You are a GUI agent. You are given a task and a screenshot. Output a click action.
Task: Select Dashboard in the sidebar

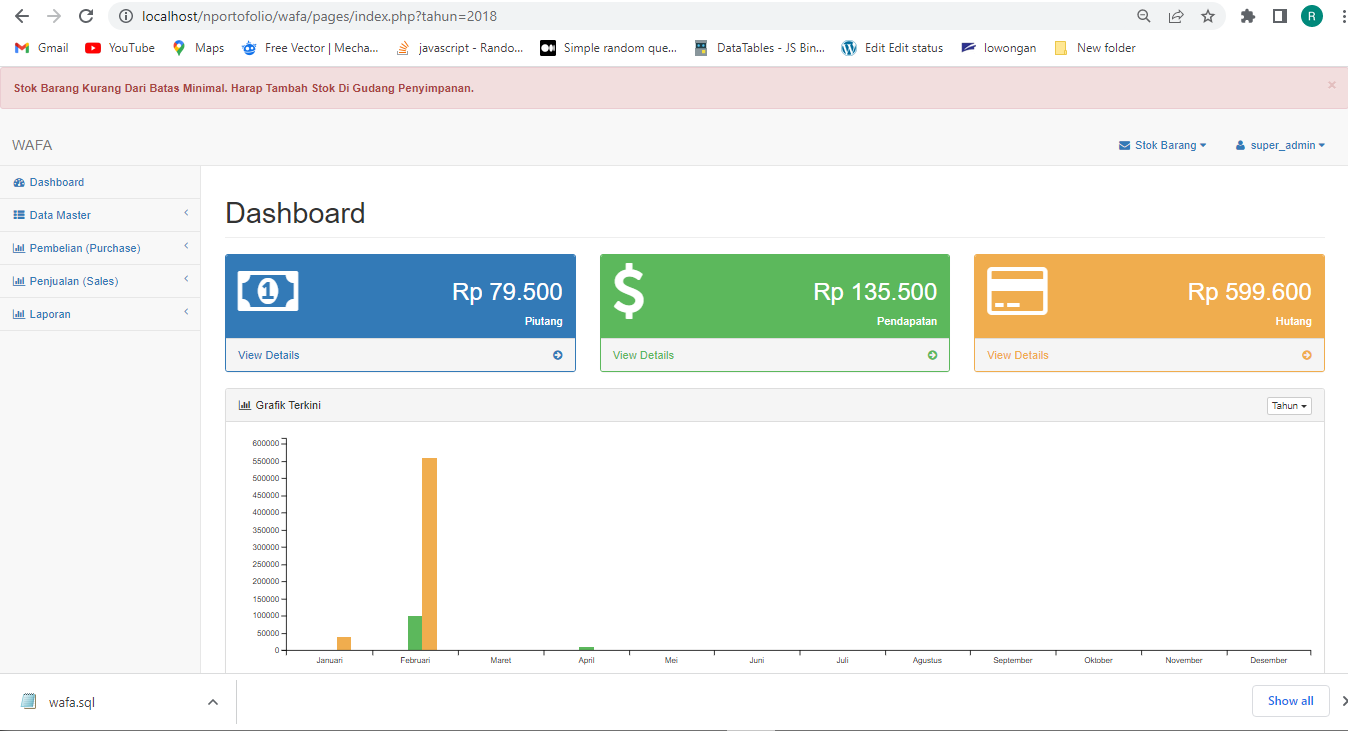(56, 182)
